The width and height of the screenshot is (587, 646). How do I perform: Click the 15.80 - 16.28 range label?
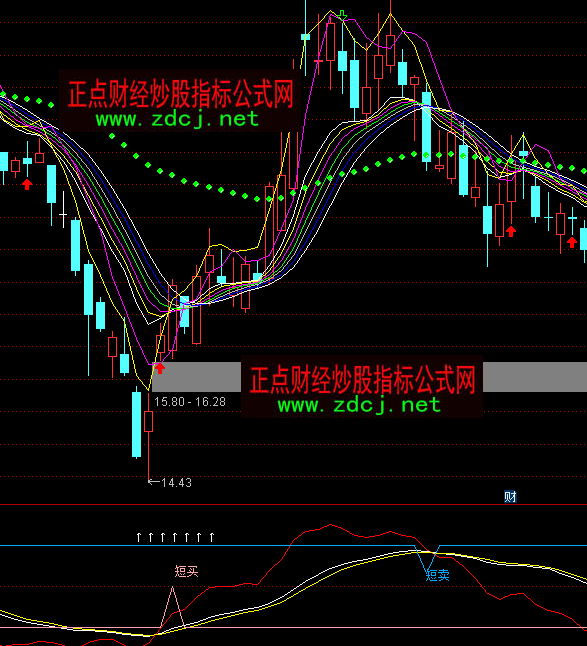pos(190,402)
